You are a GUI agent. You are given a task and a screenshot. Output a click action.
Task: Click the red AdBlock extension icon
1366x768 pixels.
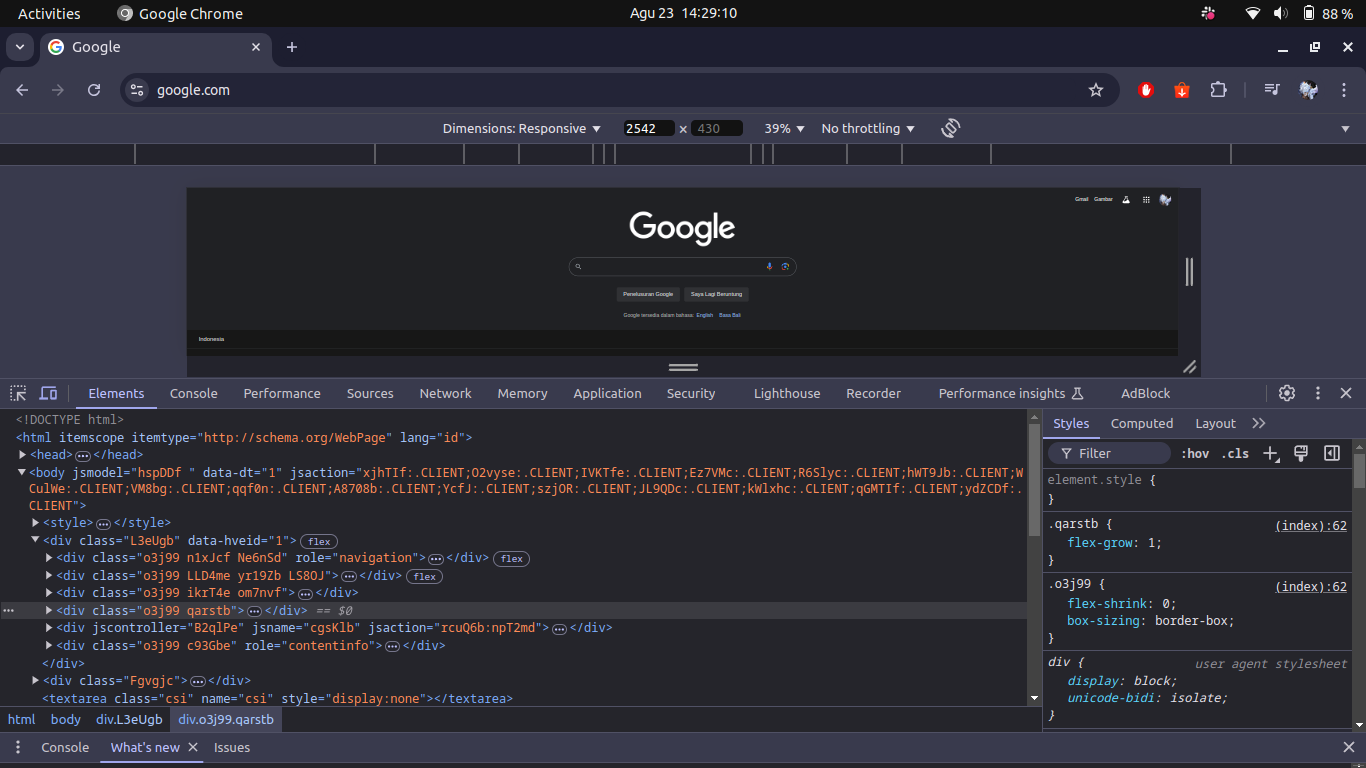(1146, 90)
